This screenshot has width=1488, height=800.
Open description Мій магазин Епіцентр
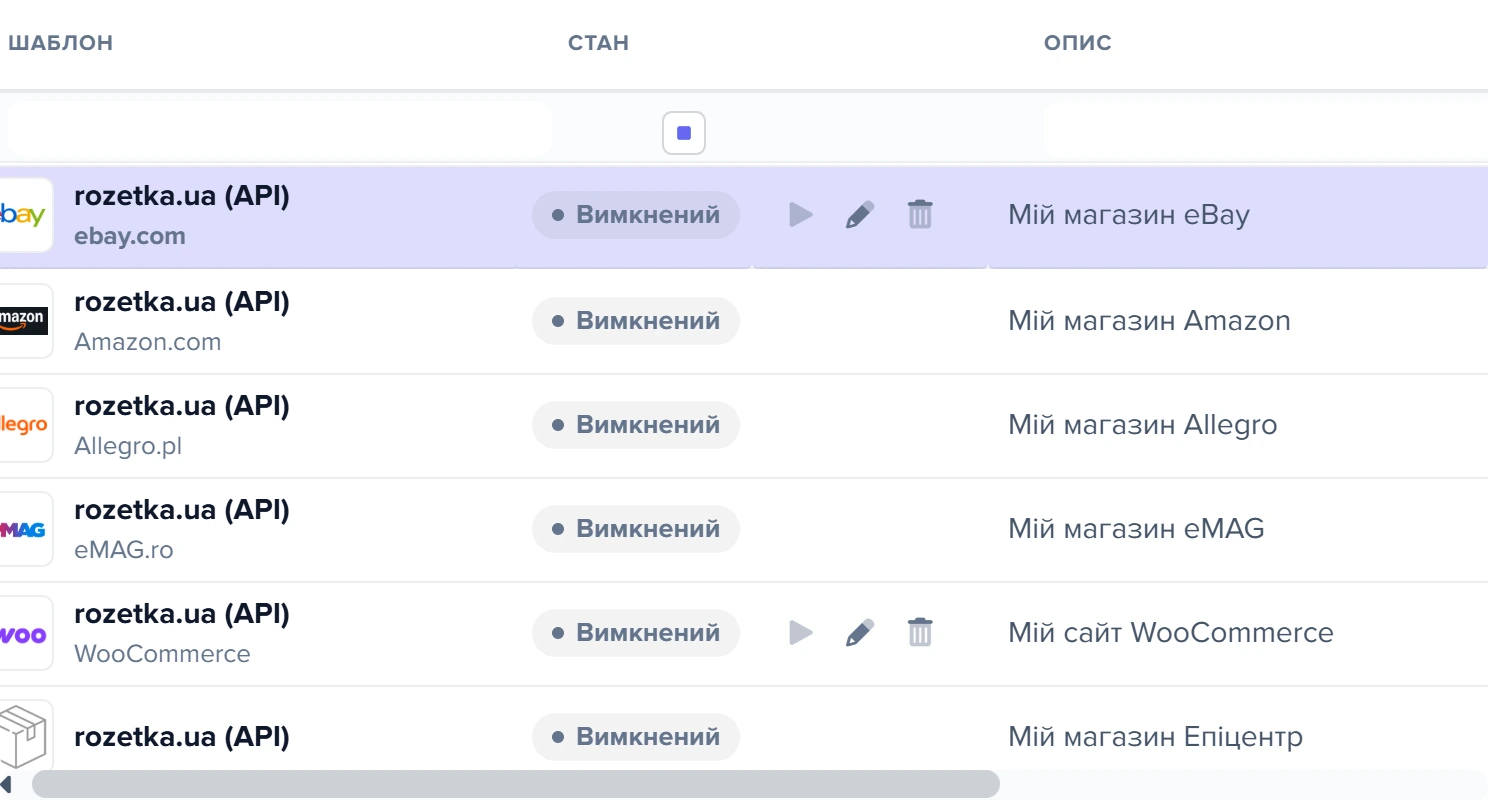point(1155,737)
